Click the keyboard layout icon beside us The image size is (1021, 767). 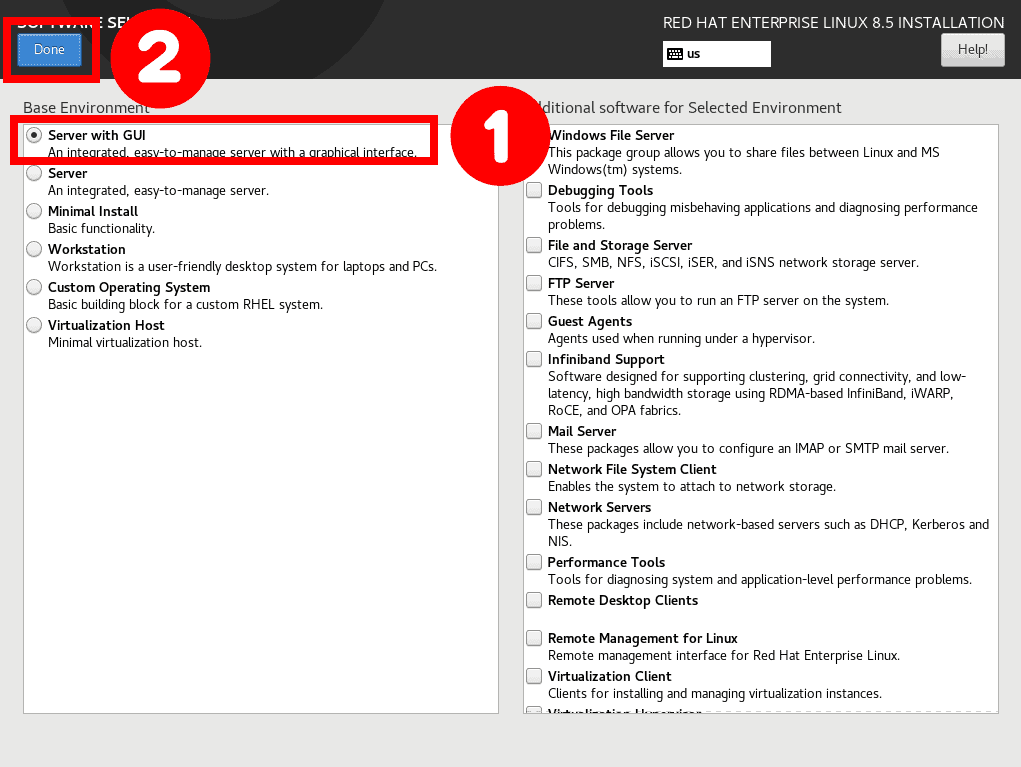coord(675,54)
